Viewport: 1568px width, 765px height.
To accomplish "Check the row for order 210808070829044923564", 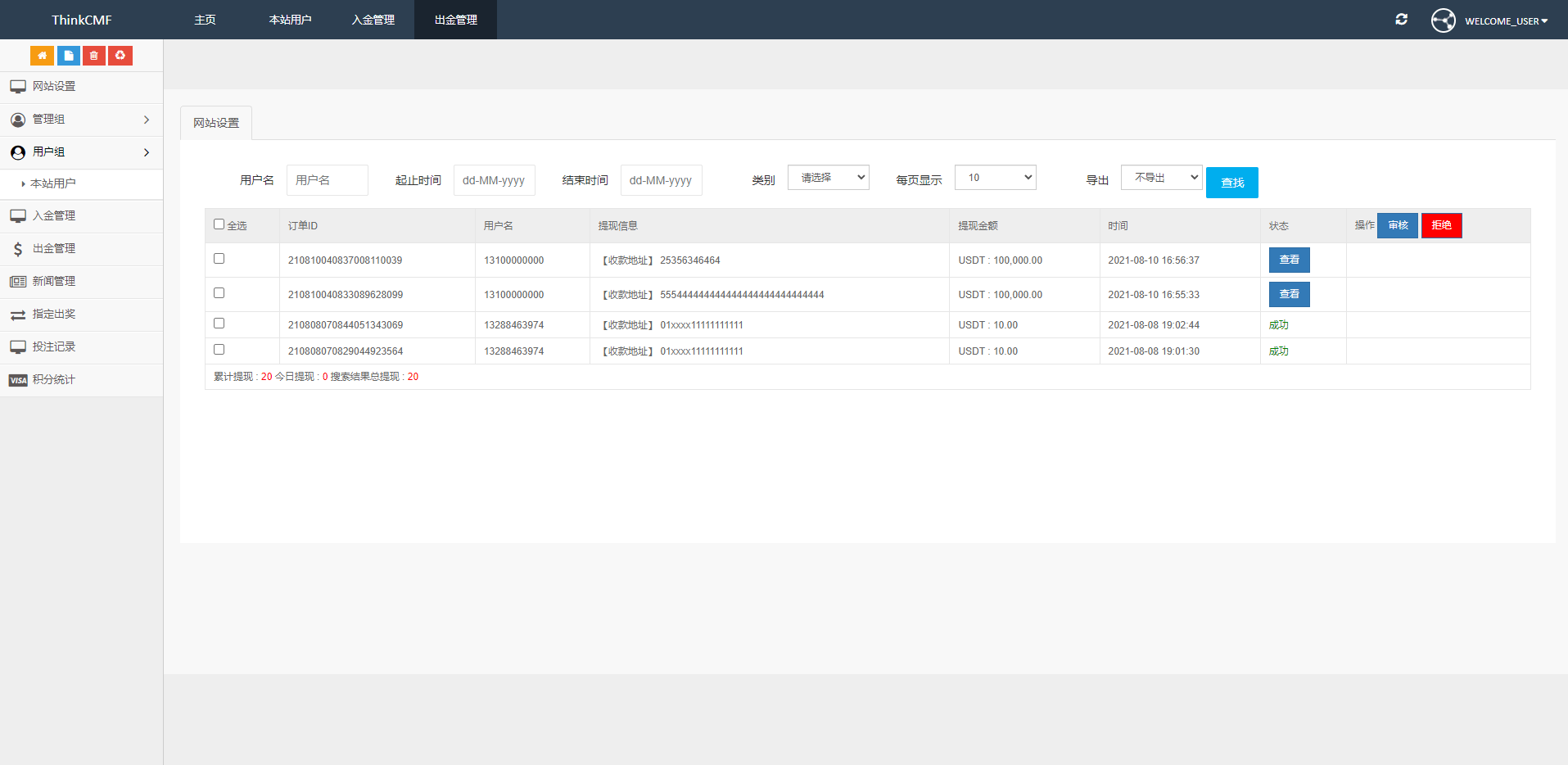I will coord(219,350).
